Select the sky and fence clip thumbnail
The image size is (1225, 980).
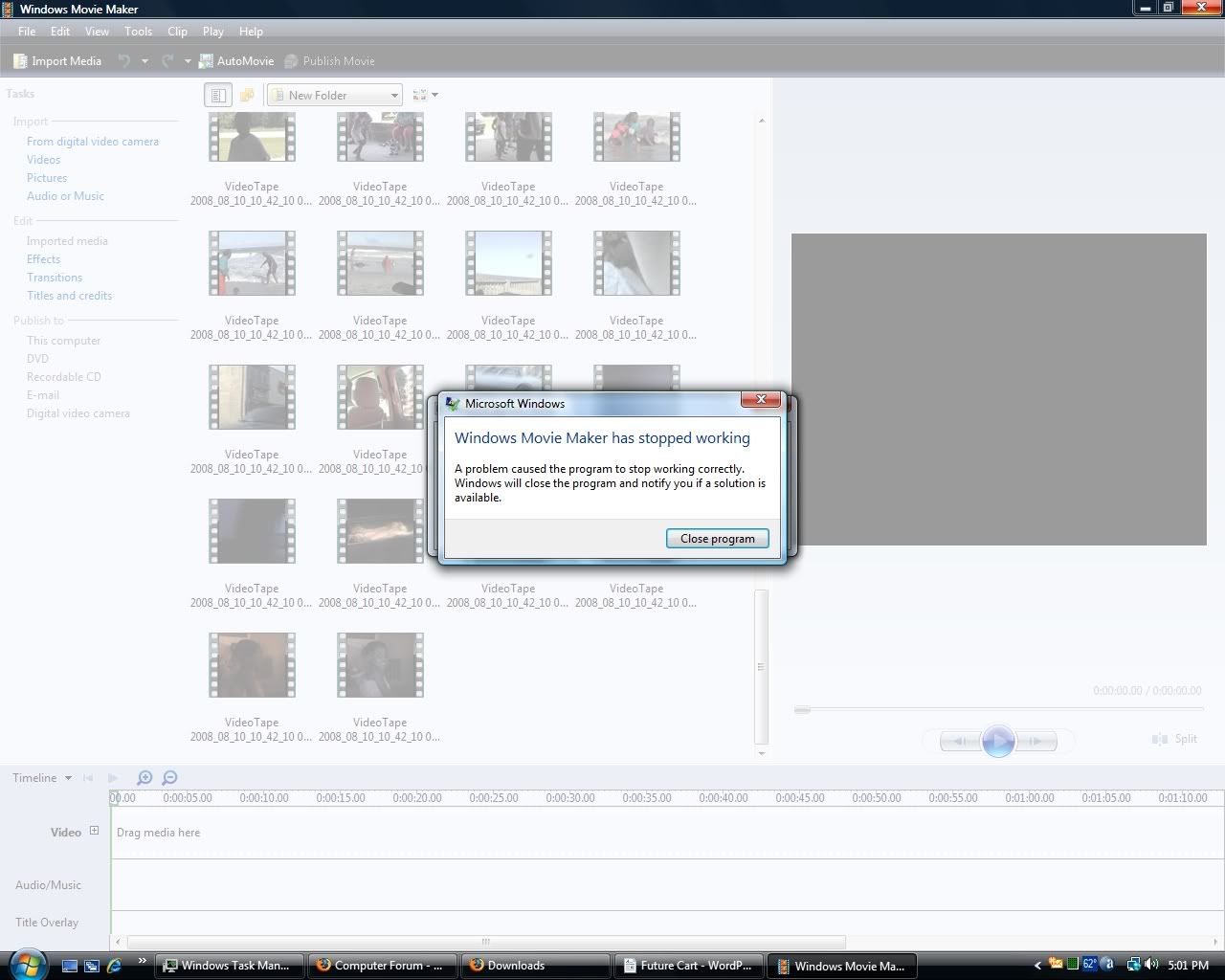point(508,263)
